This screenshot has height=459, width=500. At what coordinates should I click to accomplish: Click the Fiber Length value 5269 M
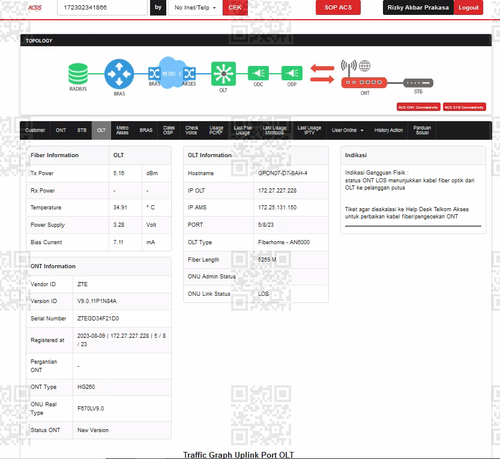click(267, 259)
